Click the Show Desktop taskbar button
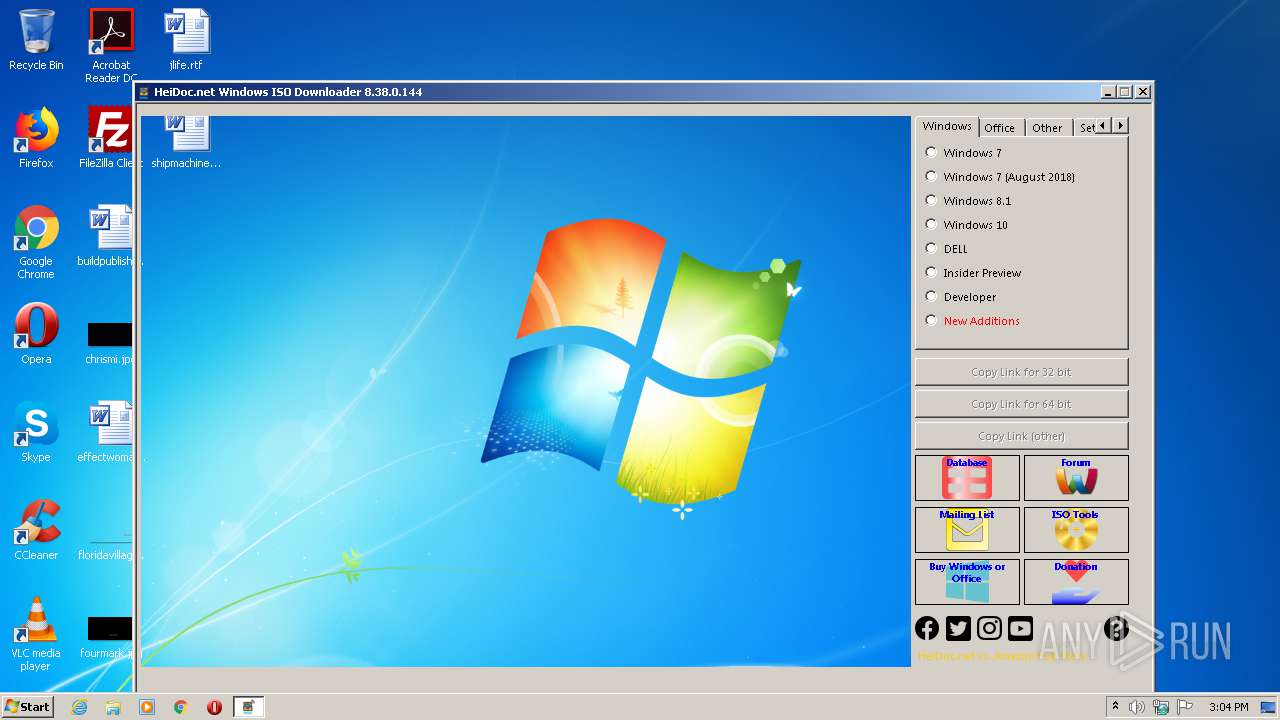This screenshot has height=720, width=1280. pyautogui.click(x=1270, y=707)
